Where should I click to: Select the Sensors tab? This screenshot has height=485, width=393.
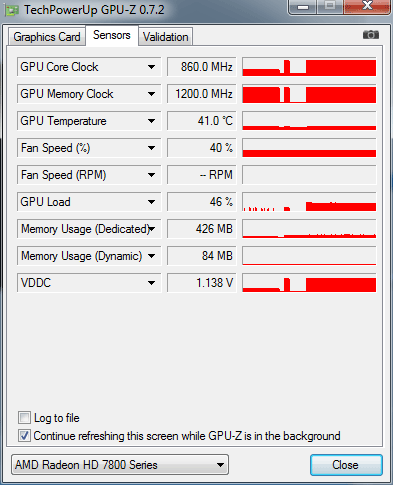tap(112, 35)
